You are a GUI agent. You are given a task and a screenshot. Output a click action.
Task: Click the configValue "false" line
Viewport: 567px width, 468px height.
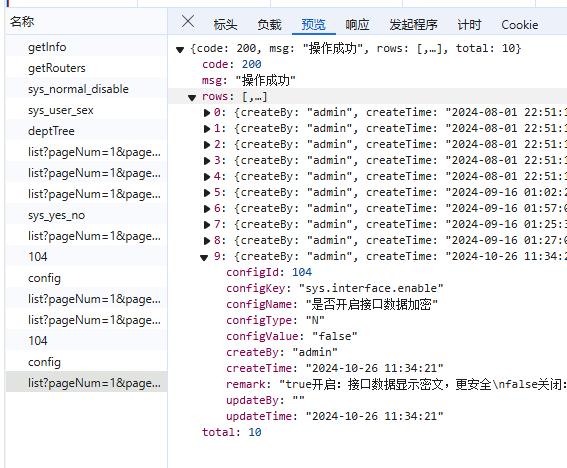pyautogui.click(x=291, y=336)
